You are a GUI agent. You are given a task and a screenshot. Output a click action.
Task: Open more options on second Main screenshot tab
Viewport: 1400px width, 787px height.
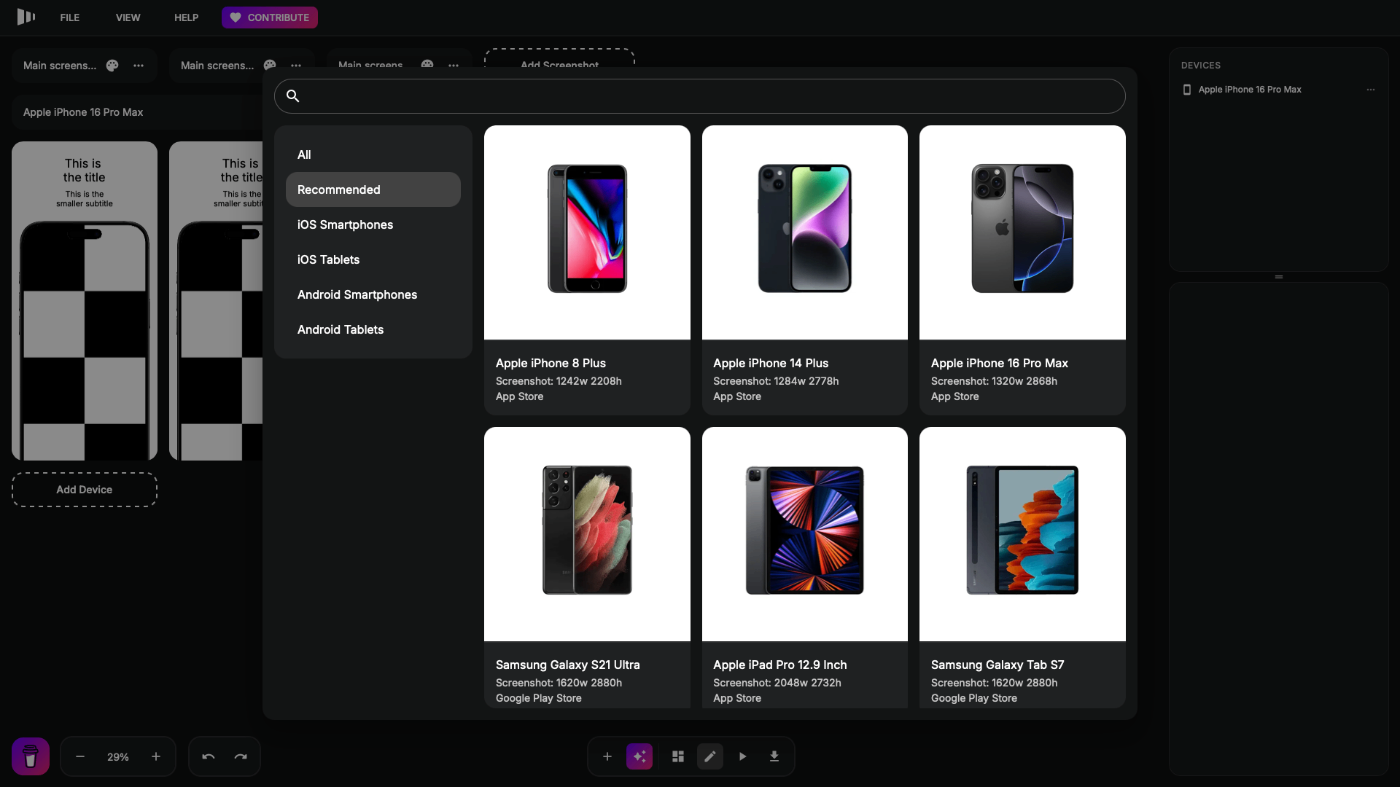(x=296, y=66)
